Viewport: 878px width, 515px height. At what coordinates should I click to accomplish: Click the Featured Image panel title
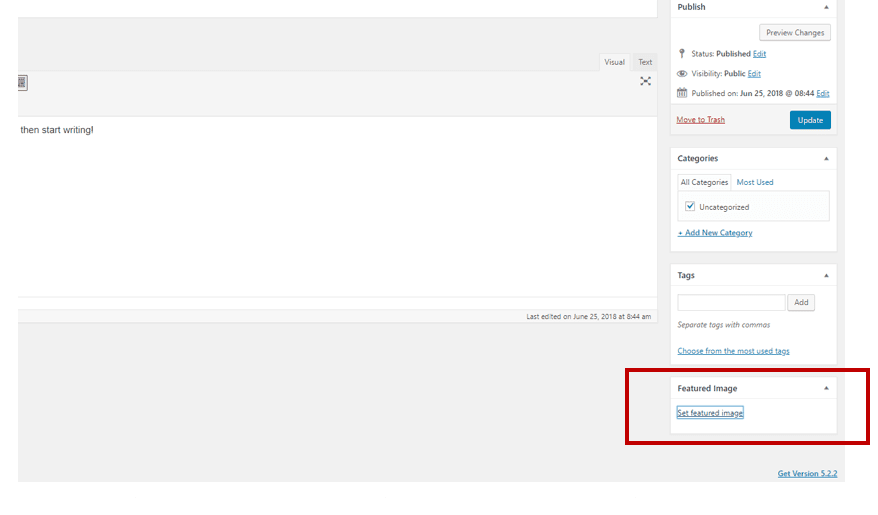[x=707, y=388]
